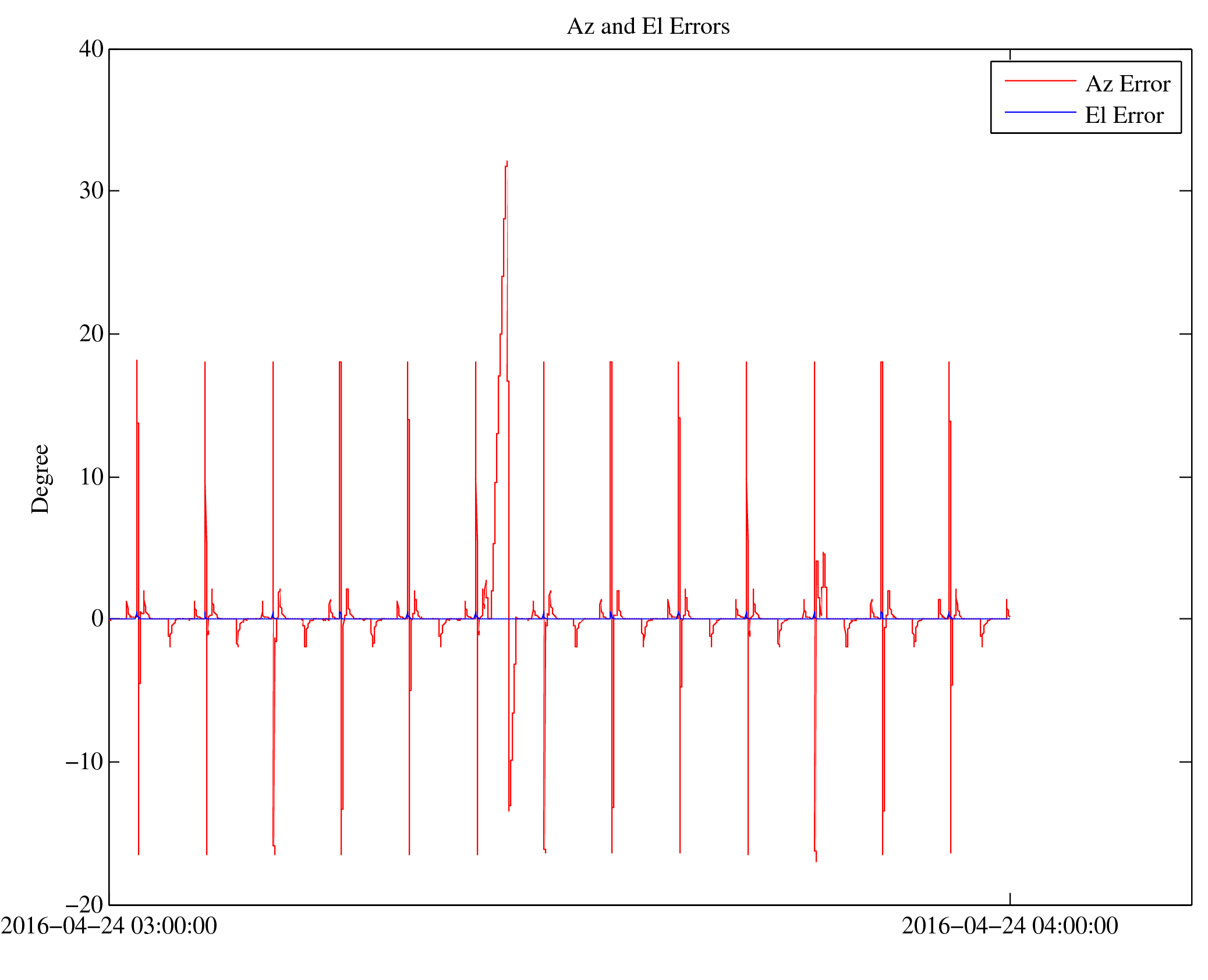Click the '2016-04-24 03:00:00' x-axis label
Viewport: 1208px width, 980px height.
[x=109, y=926]
